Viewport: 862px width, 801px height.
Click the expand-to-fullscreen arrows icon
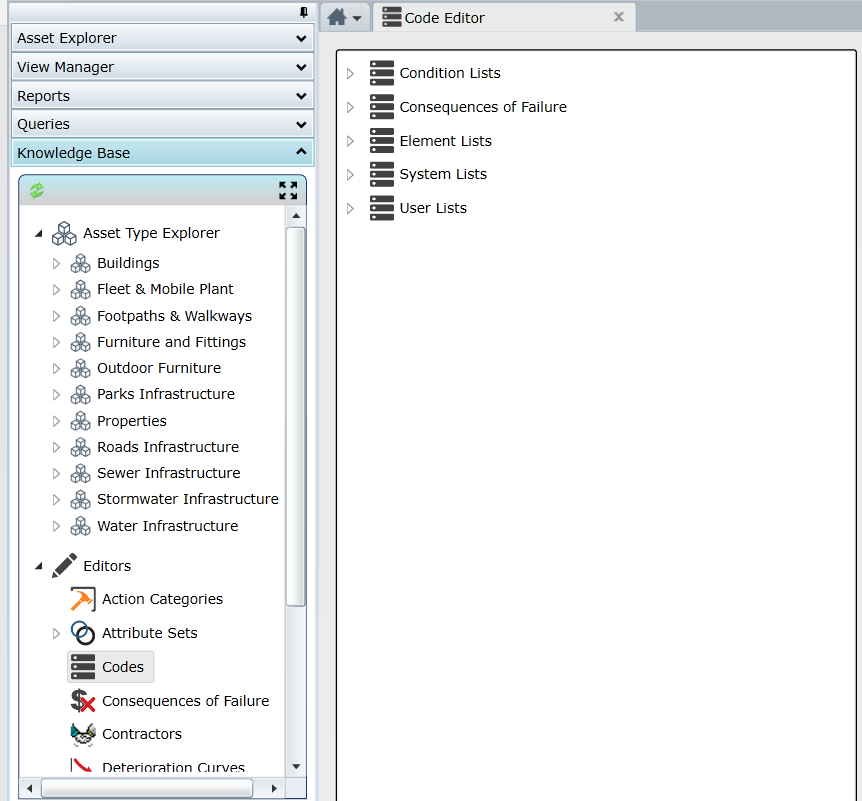[x=288, y=191]
